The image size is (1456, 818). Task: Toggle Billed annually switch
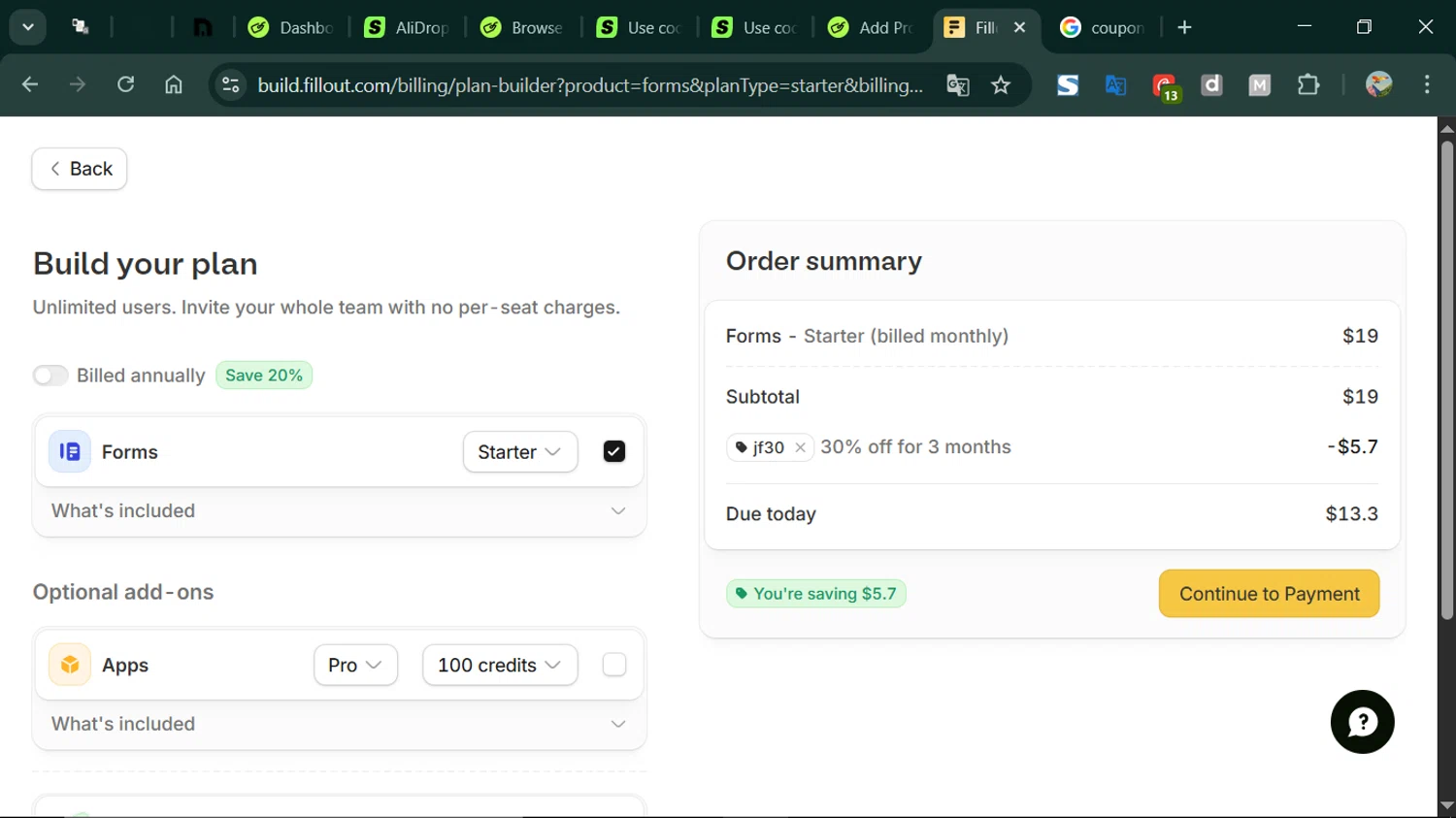[x=50, y=376]
